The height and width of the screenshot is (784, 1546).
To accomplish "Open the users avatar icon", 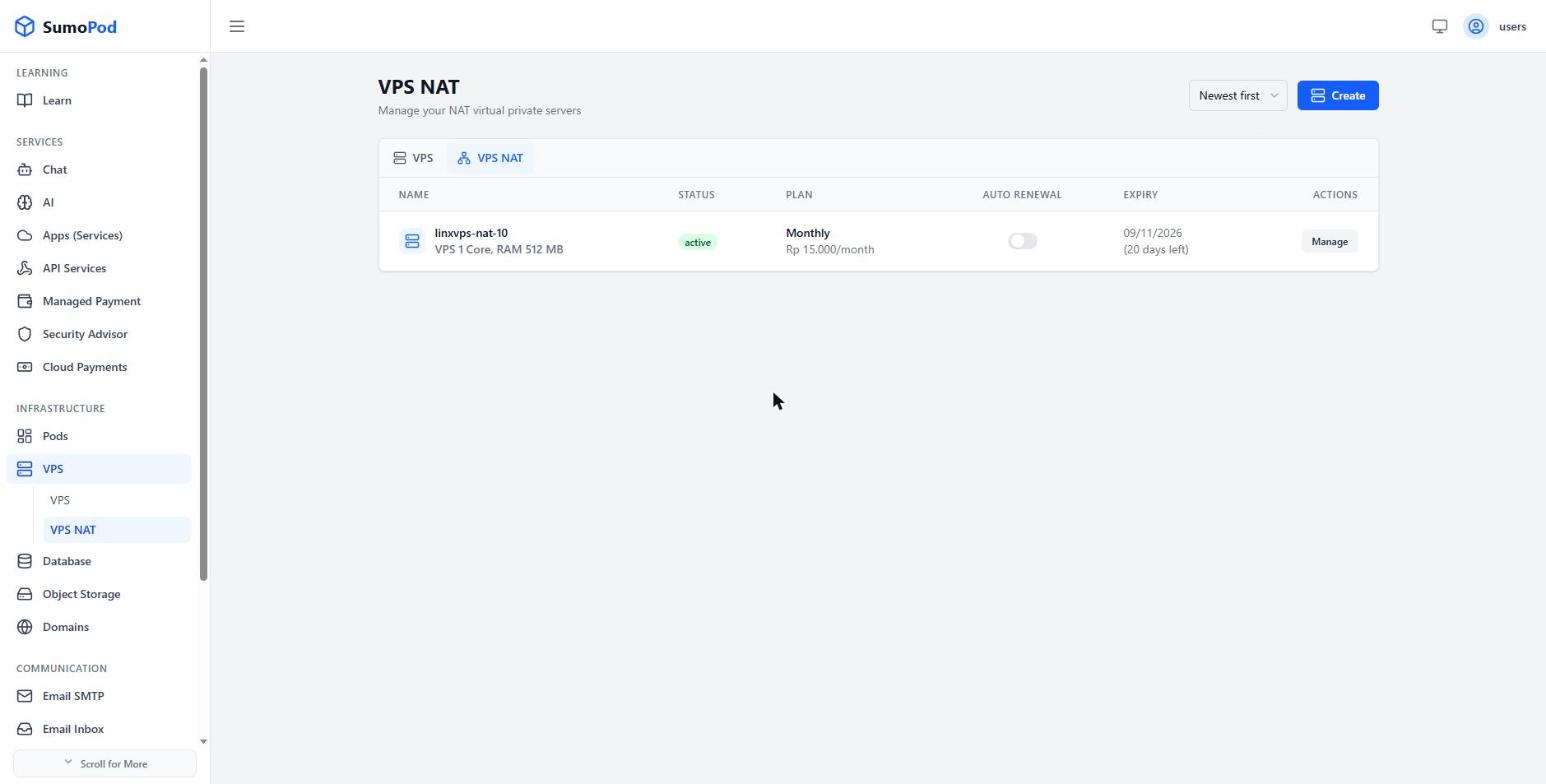I will tap(1475, 26).
